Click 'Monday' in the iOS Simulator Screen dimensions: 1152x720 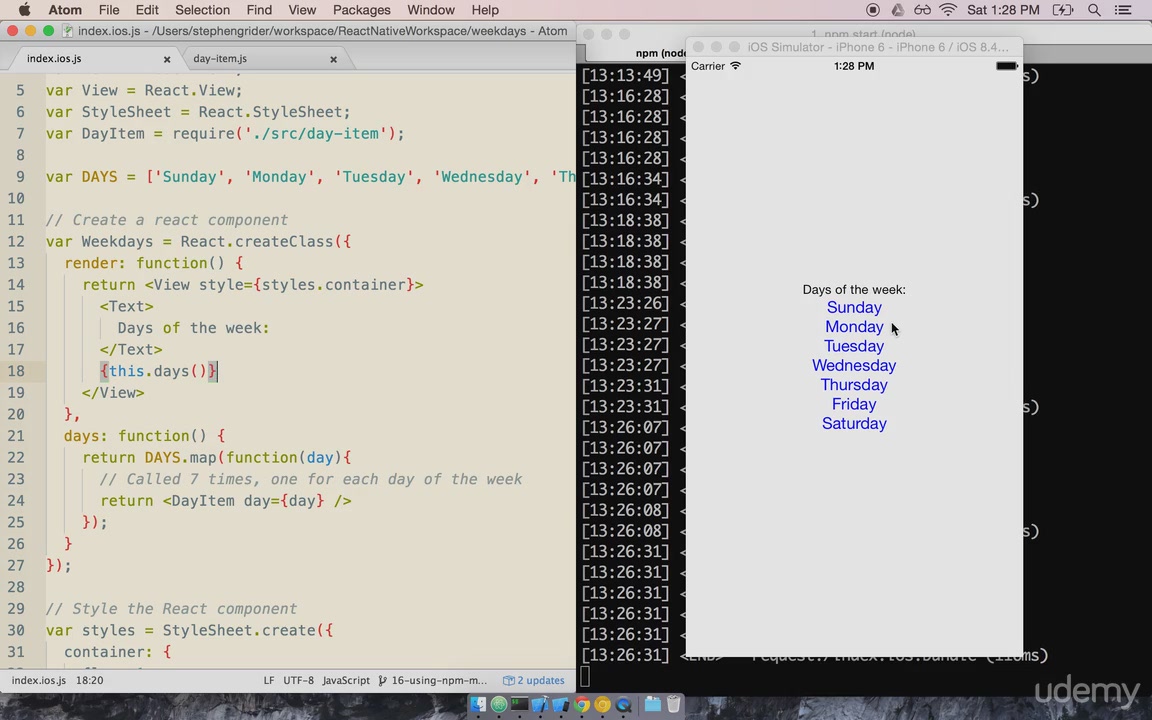[x=854, y=327]
